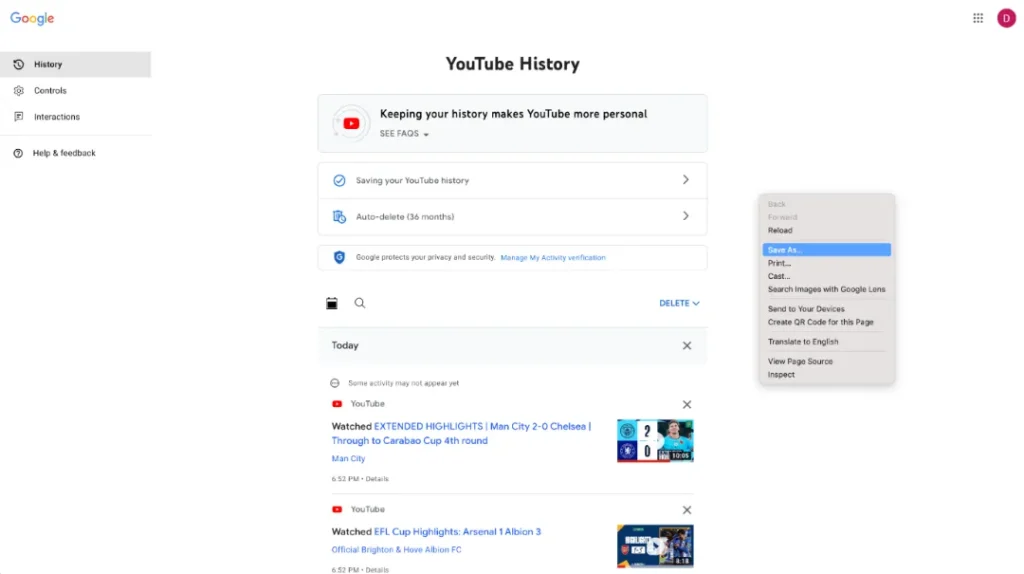Open Saving your YouTube history chevron
The width and height of the screenshot is (1024, 574).
point(686,180)
